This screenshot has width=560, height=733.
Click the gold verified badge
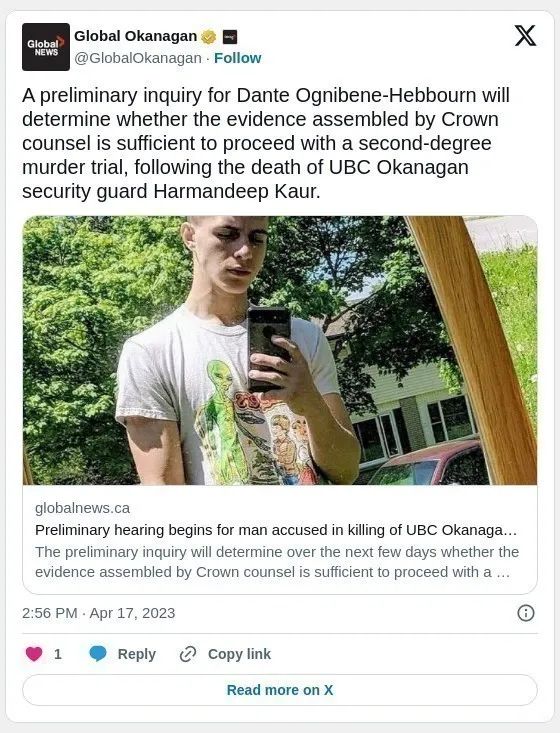point(208,36)
